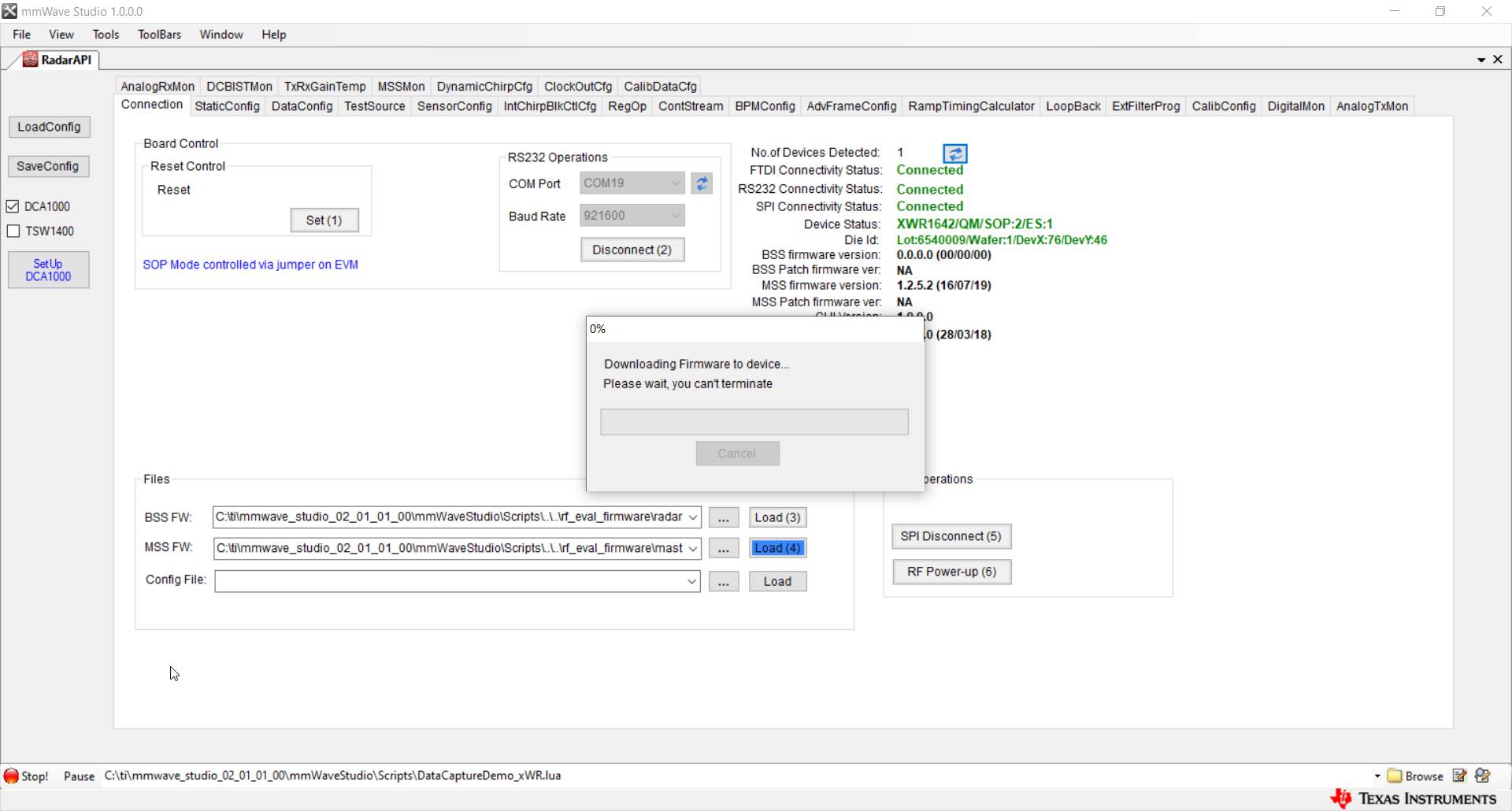Click the LoadConfig button
Screen dimensions: 1512x811
coord(49,127)
